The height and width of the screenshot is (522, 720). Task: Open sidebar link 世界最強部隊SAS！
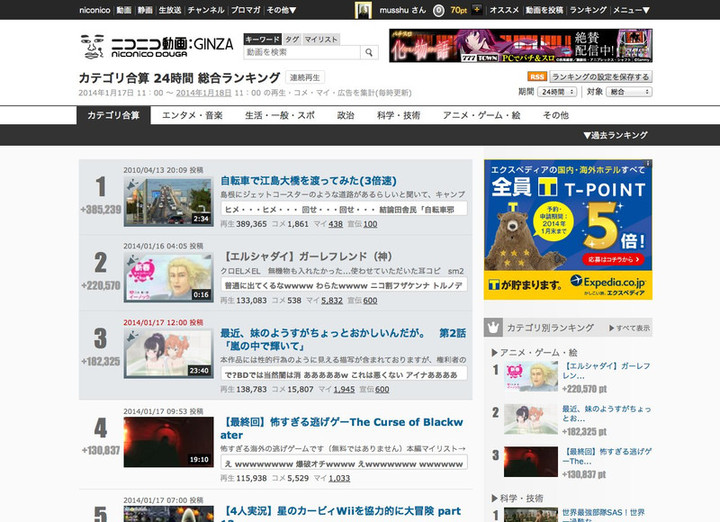pyautogui.click(x=604, y=515)
